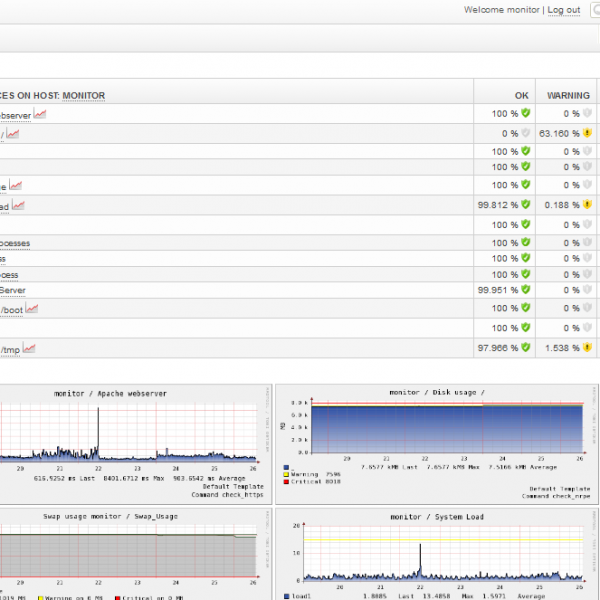Open the Apache webserver graph thumbnail
600x600 pixels.
[130, 440]
